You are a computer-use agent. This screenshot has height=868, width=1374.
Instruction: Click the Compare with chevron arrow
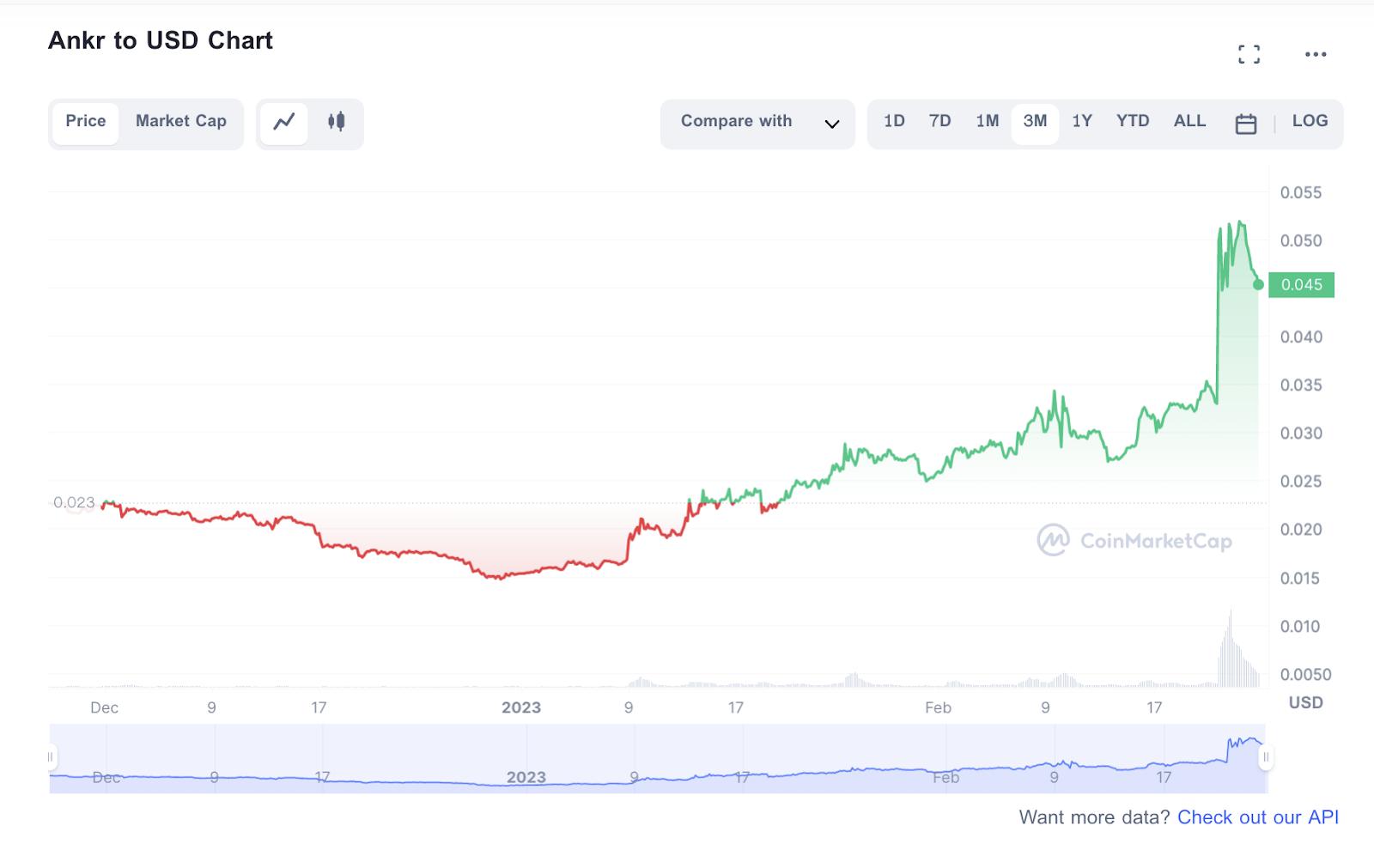831,124
